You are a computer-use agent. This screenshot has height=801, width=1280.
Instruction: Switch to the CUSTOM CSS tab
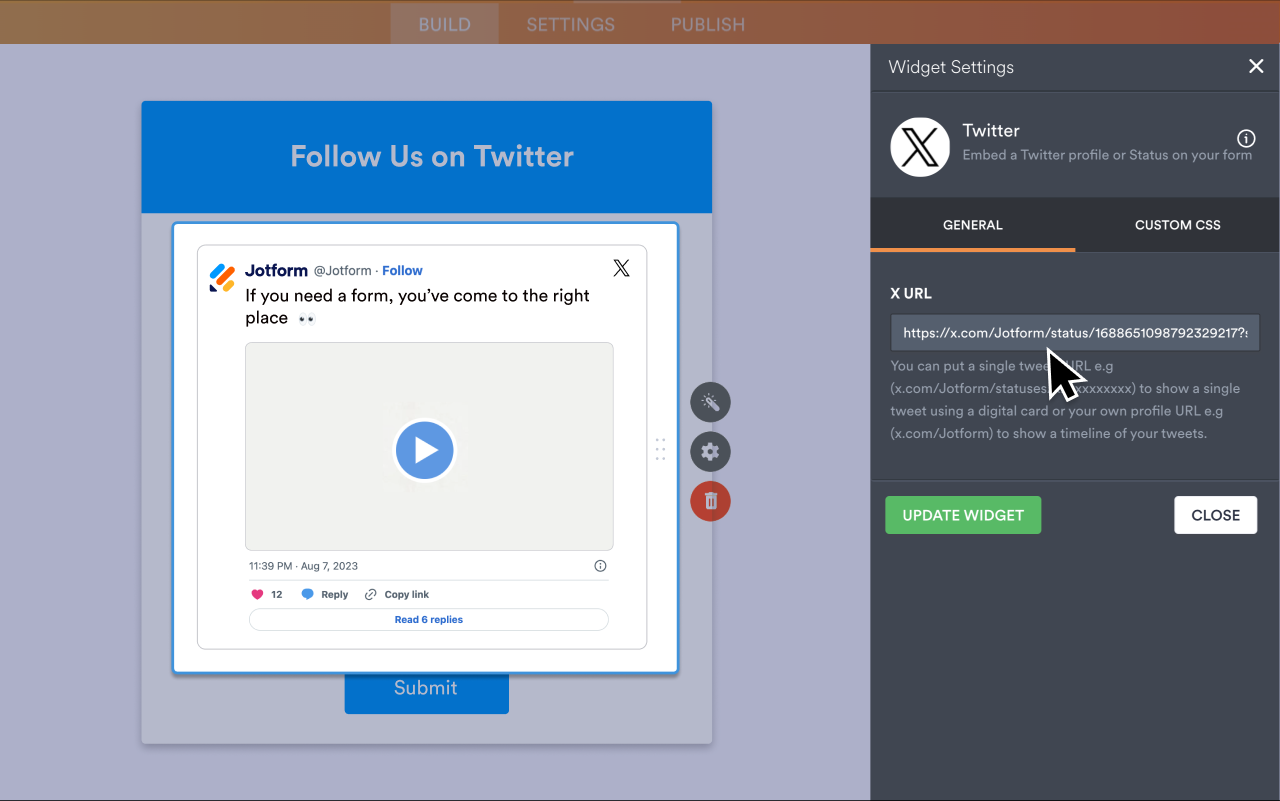1177,225
